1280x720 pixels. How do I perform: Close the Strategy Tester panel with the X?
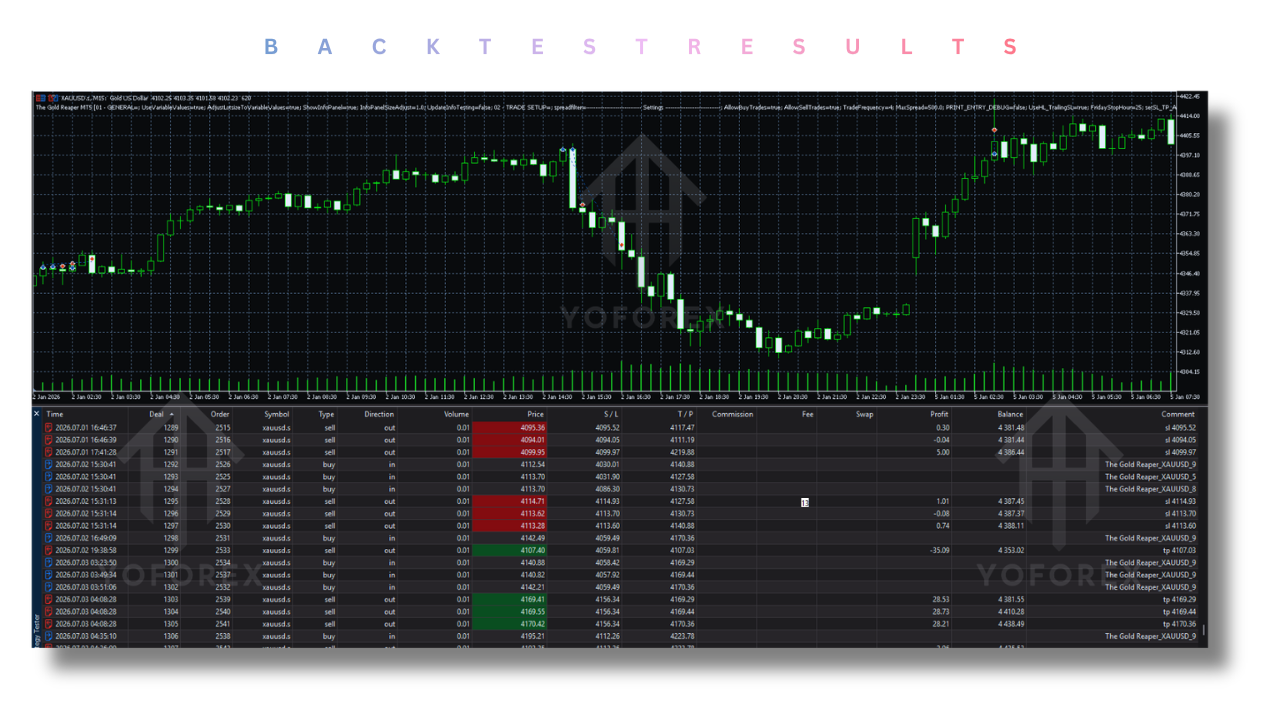[37, 413]
